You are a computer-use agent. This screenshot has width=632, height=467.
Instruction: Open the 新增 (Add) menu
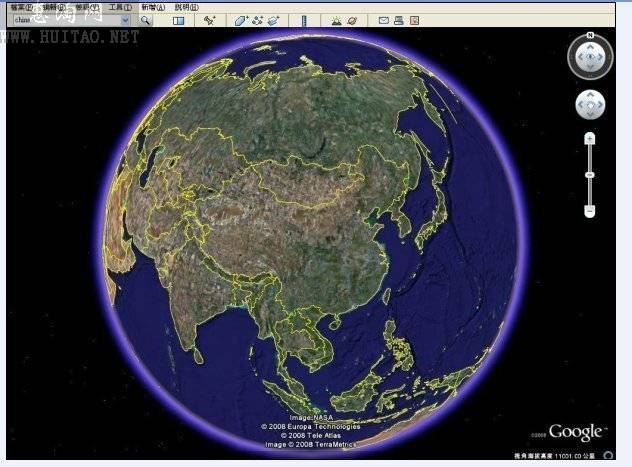point(152,7)
